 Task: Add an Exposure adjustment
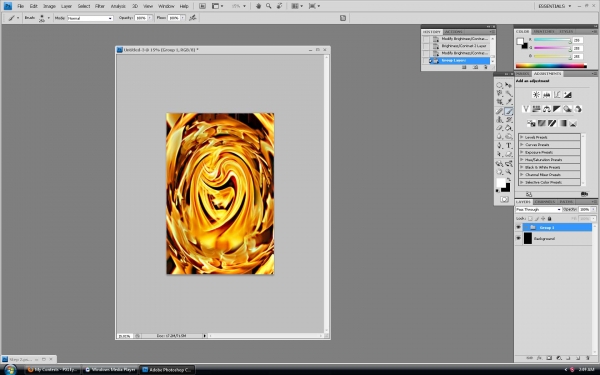[567, 95]
